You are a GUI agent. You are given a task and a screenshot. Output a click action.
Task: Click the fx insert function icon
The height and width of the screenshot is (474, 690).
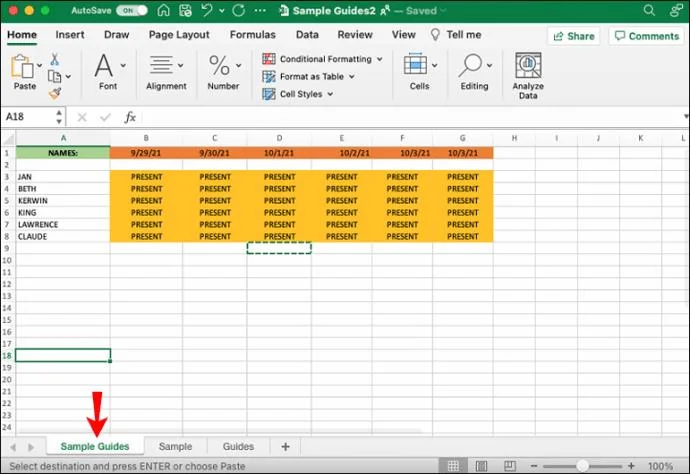pos(130,117)
